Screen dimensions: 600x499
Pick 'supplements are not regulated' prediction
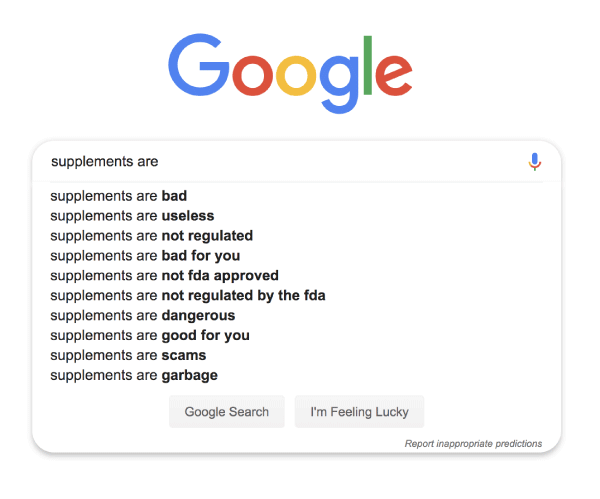point(151,235)
